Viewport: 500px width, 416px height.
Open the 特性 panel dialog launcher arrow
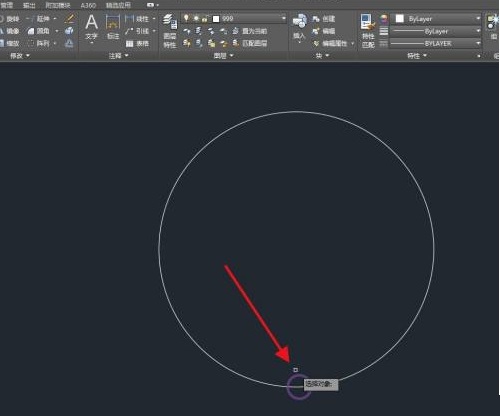pyautogui.click(x=479, y=56)
